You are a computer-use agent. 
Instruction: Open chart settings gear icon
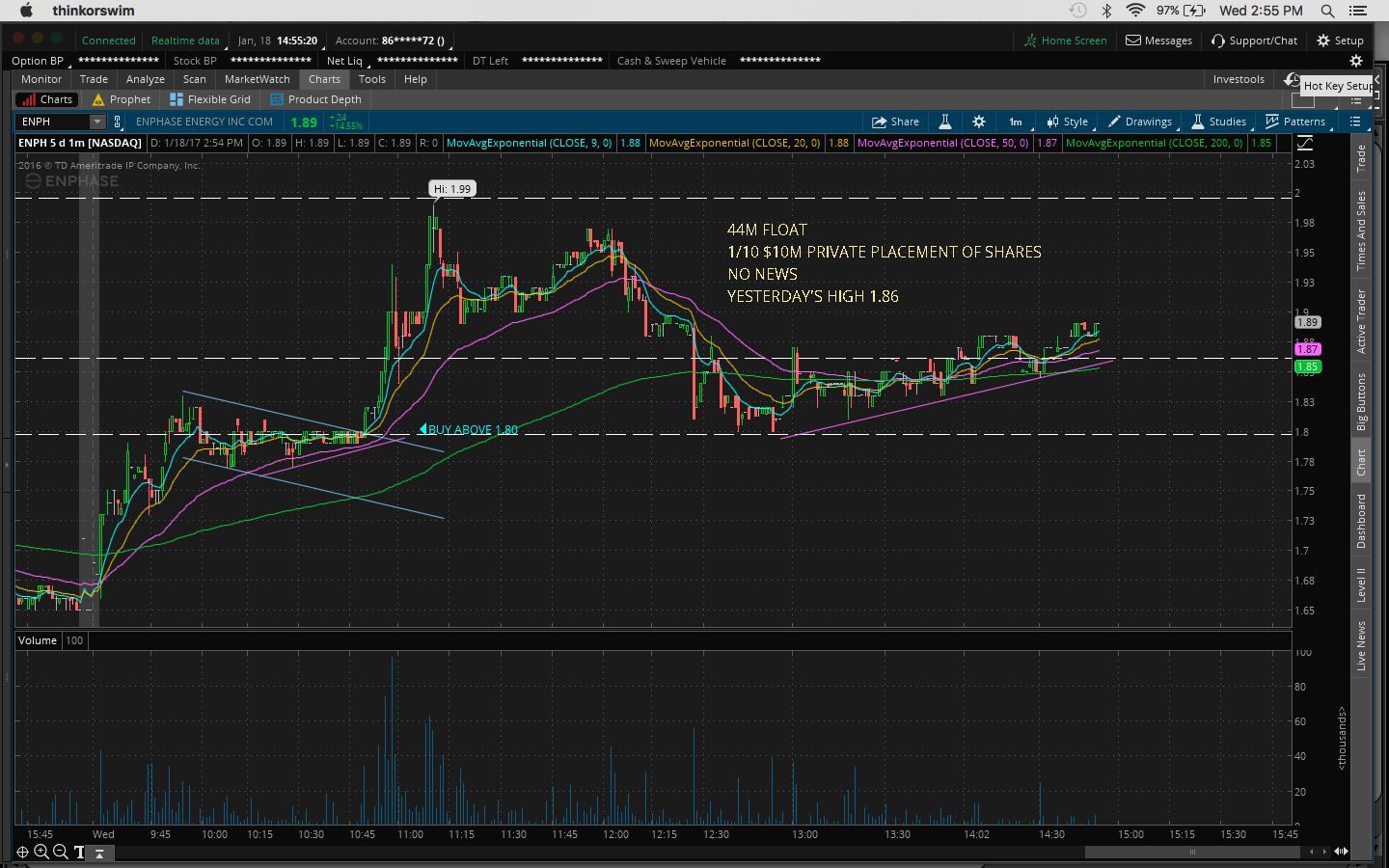coord(978,122)
